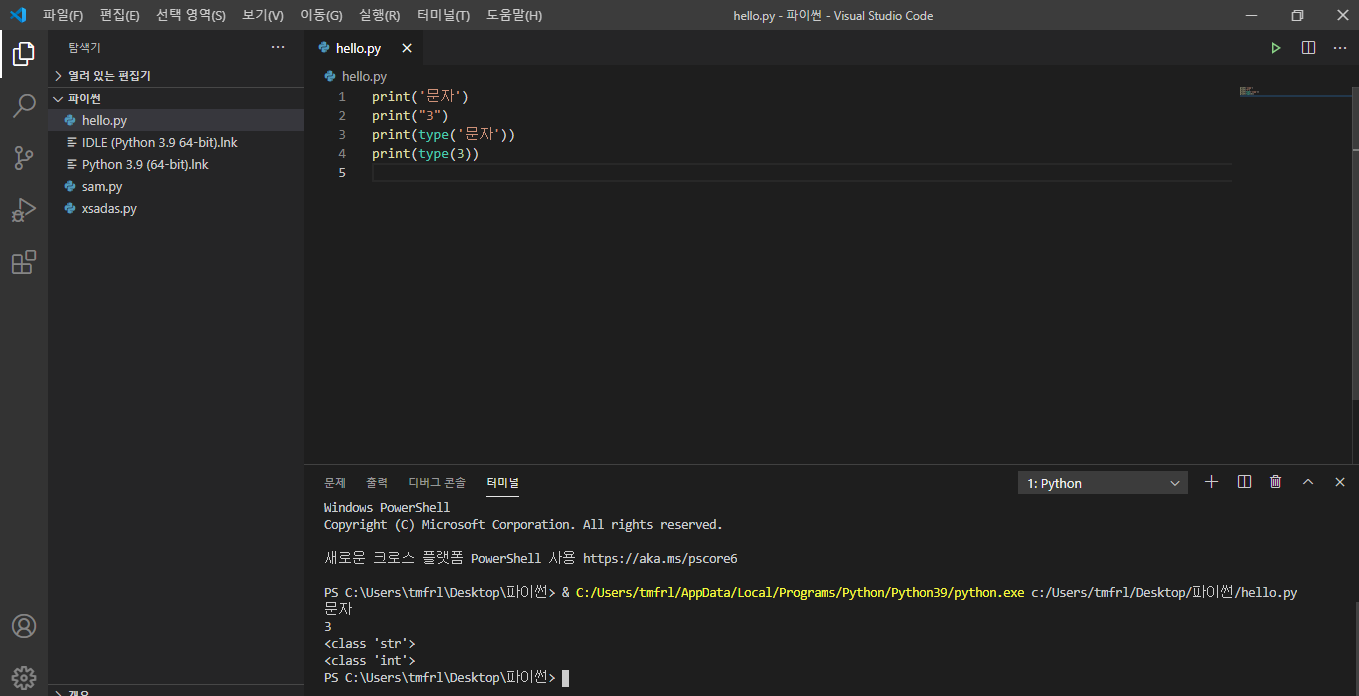Place cursor on empty line 5 of editor
The height and width of the screenshot is (696, 1359).
800,172
